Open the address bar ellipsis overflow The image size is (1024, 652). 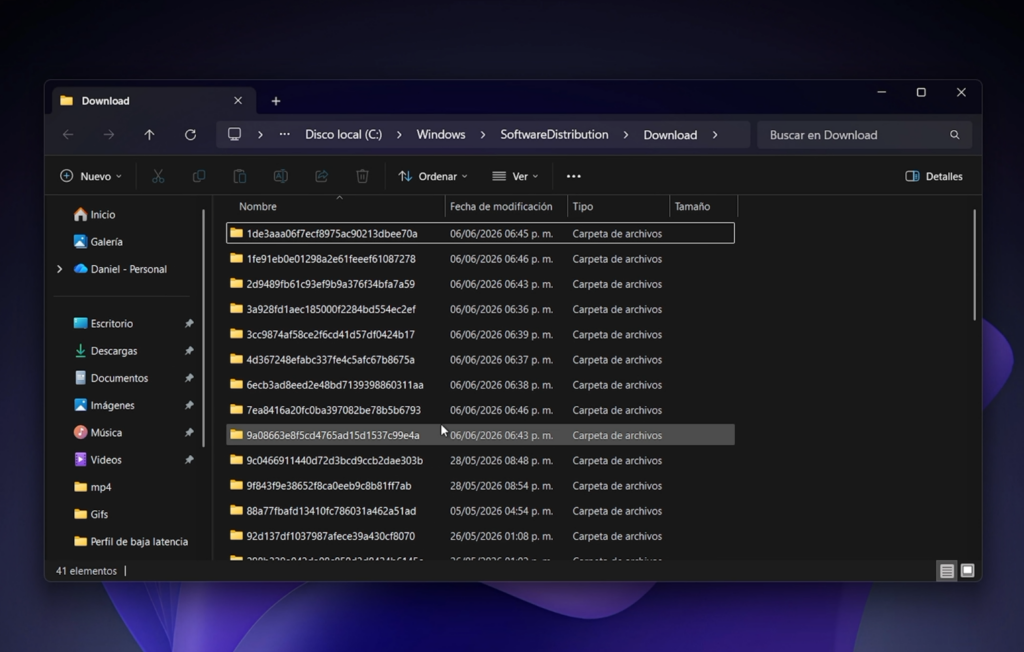tap(285, 134)
